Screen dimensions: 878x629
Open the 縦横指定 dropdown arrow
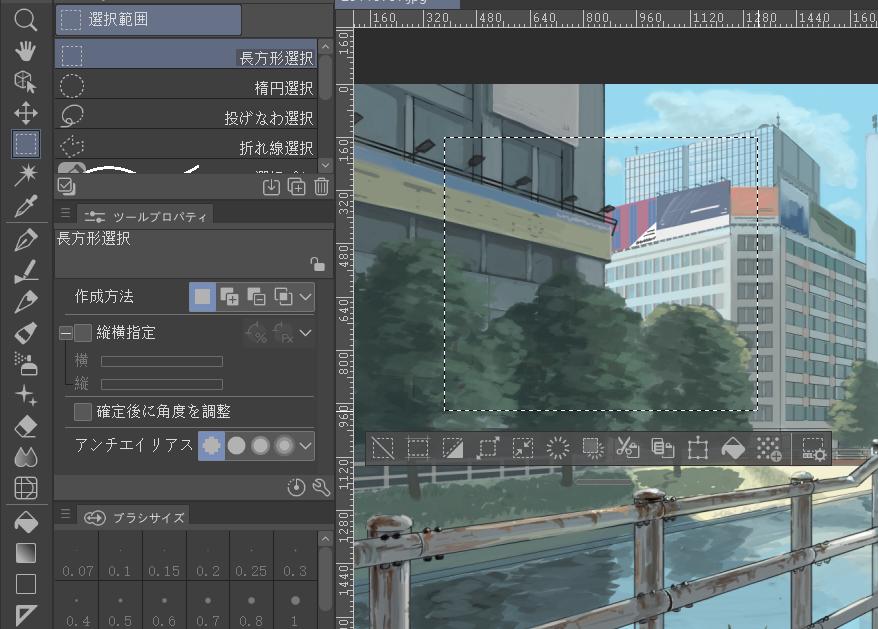point(305,333)
